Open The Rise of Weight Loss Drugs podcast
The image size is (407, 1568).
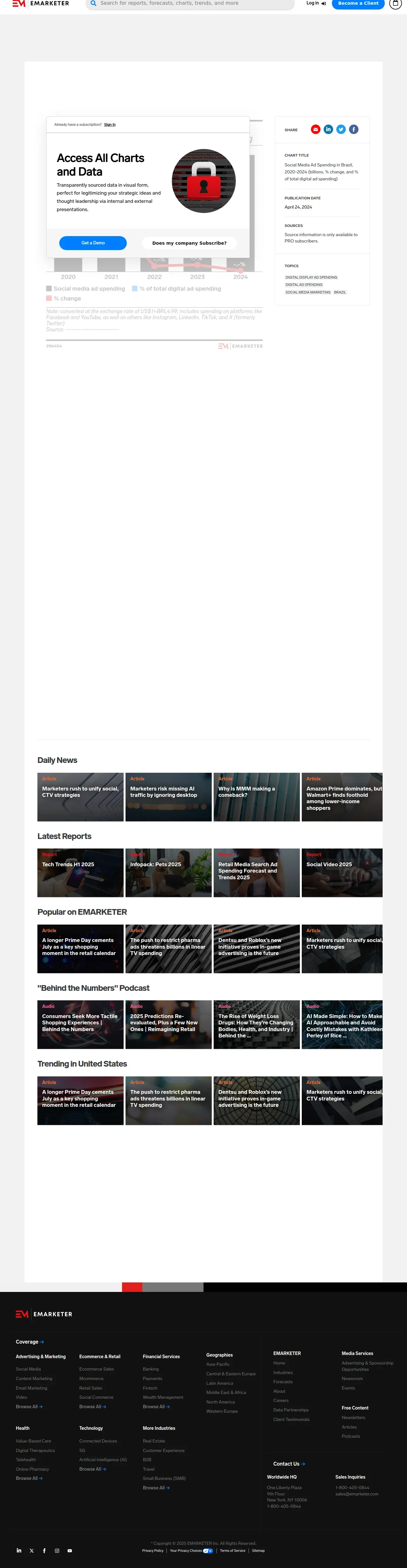pyautogui.click(x=256, y=1024)
